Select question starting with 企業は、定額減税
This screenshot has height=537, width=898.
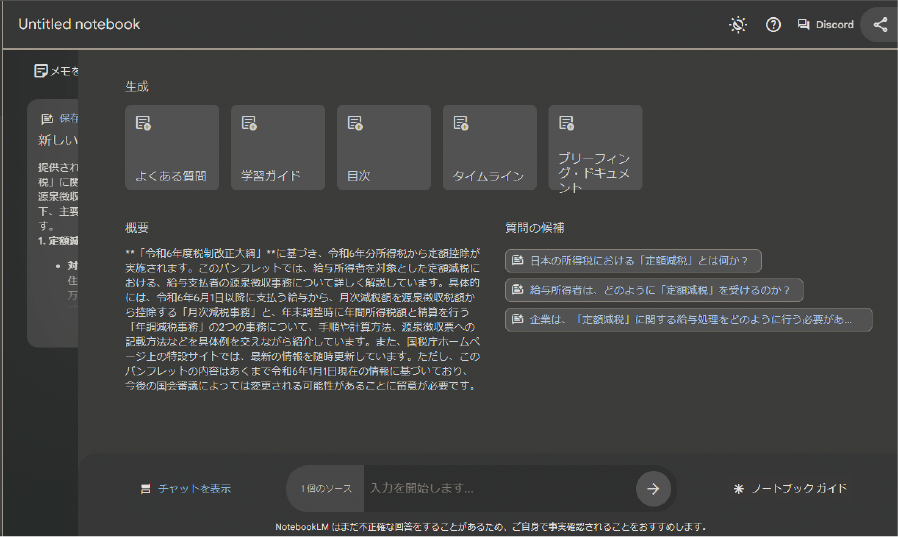point(688,319)
